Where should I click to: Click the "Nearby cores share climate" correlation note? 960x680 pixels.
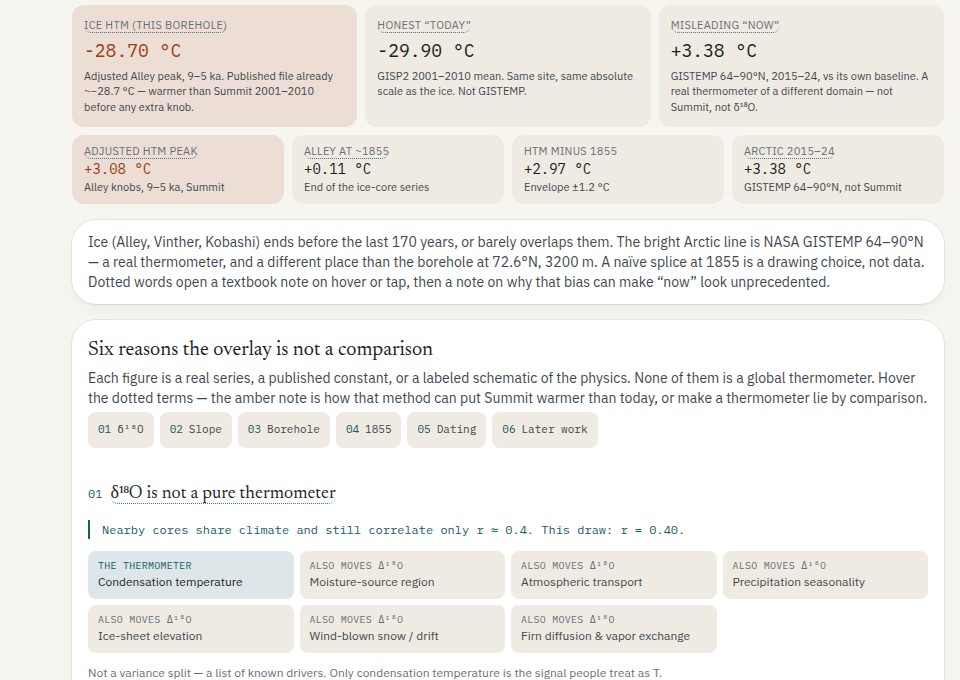392,530
